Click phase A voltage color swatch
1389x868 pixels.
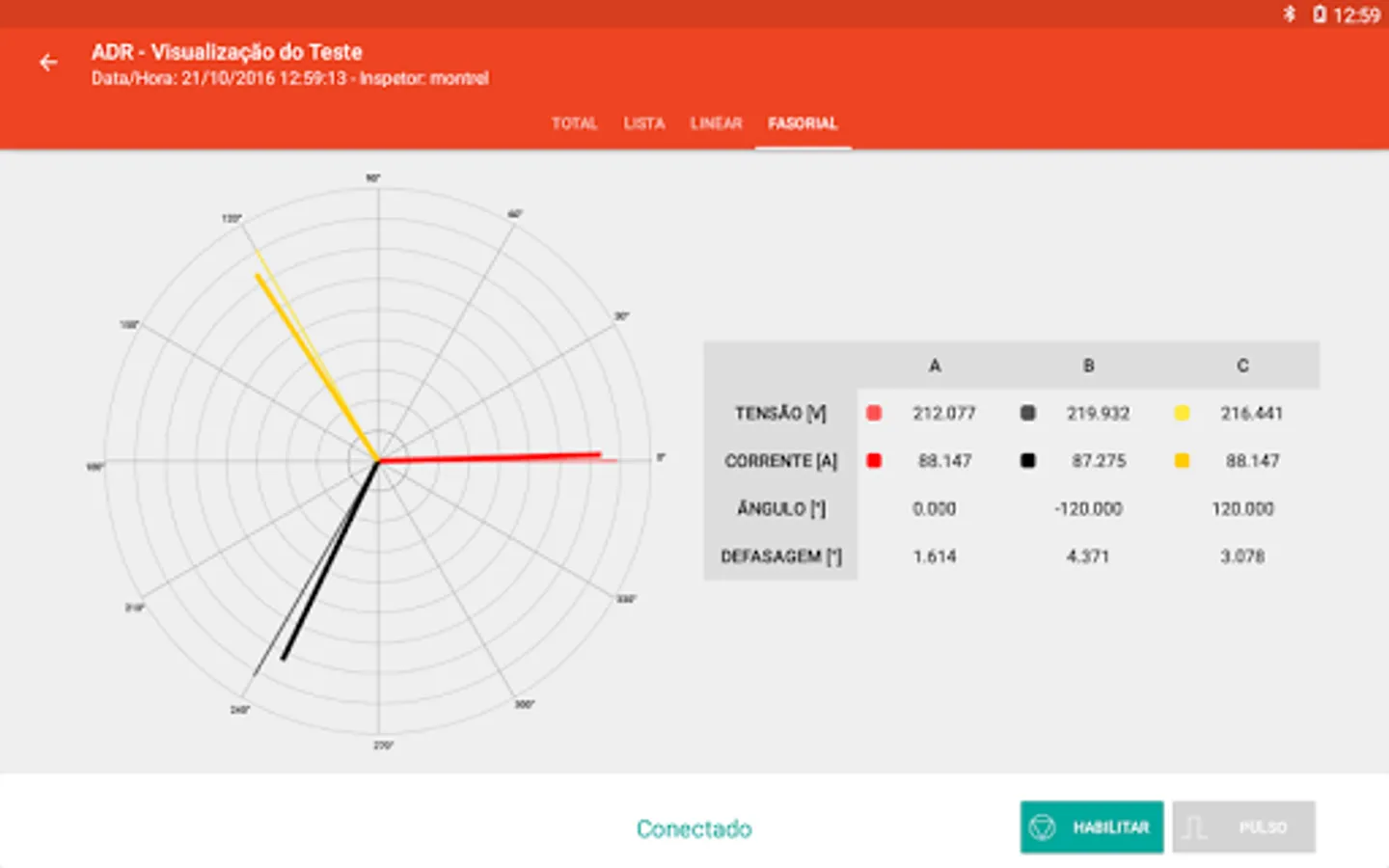874,413
